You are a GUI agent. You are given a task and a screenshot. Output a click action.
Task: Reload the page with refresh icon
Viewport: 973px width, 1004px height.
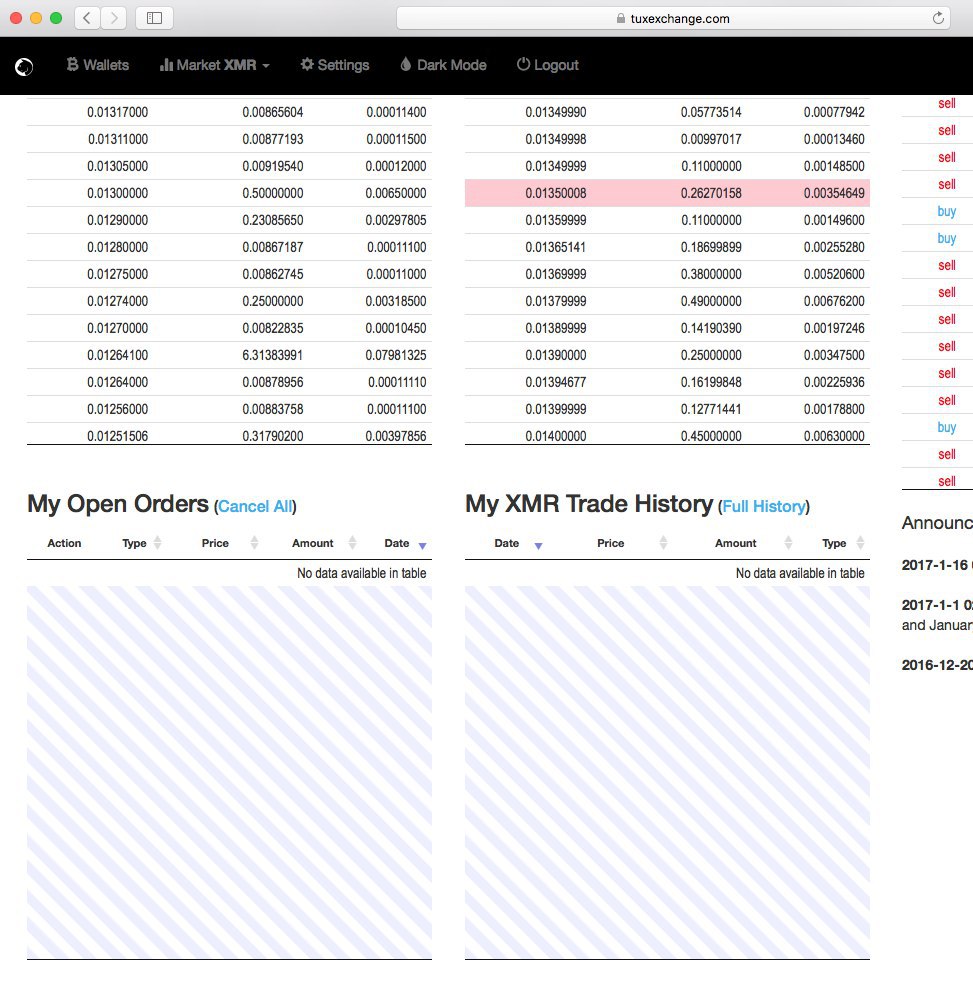click(938, 18)
